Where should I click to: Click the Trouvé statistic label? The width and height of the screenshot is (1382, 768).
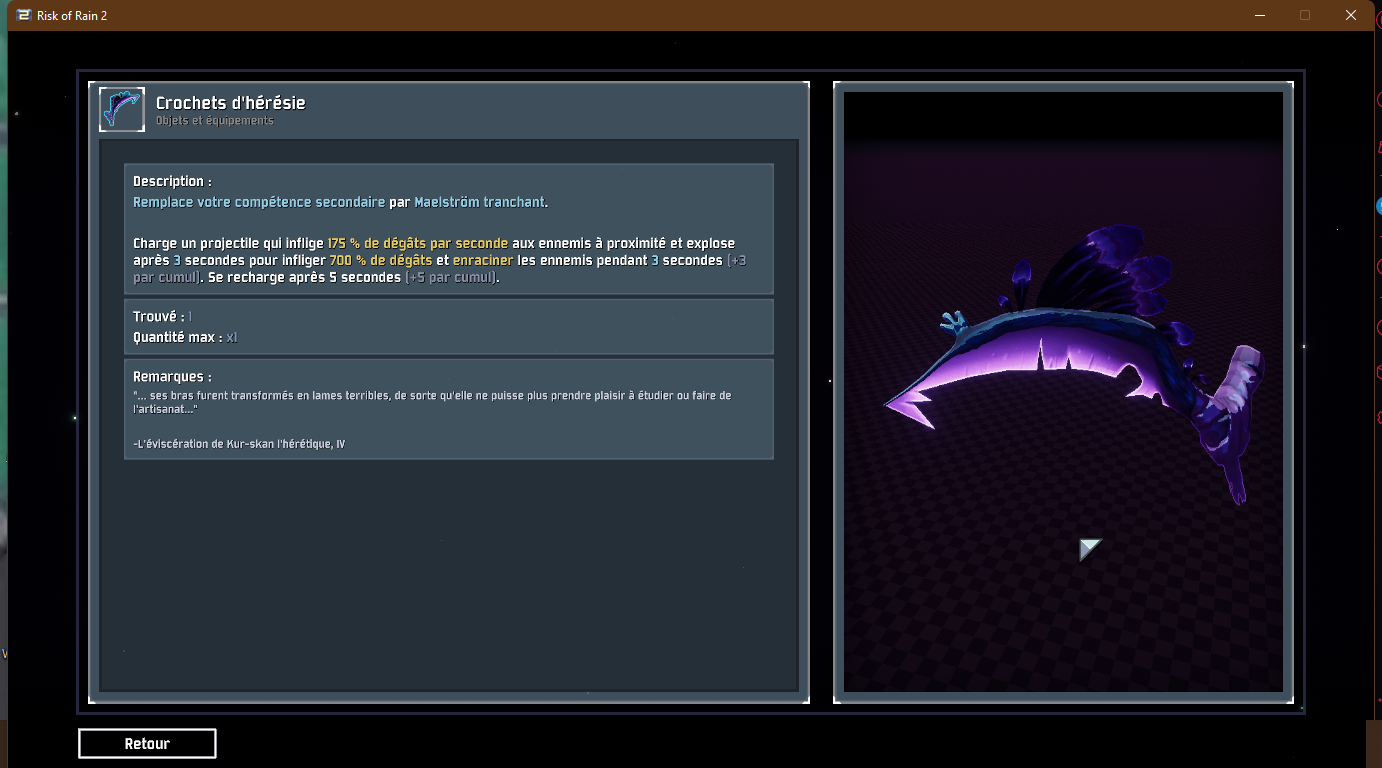158,316
